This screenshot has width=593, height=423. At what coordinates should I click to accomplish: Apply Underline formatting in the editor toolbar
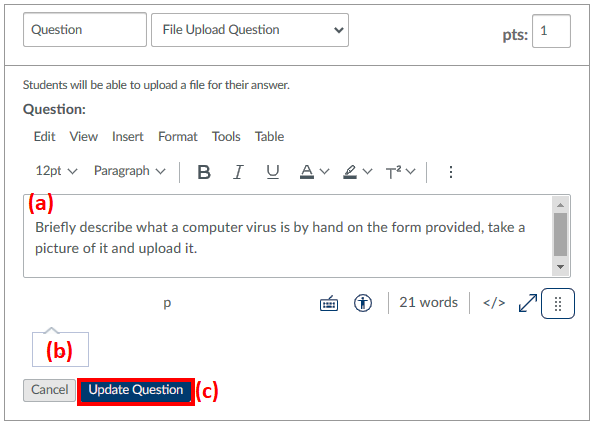click(272, 172)
